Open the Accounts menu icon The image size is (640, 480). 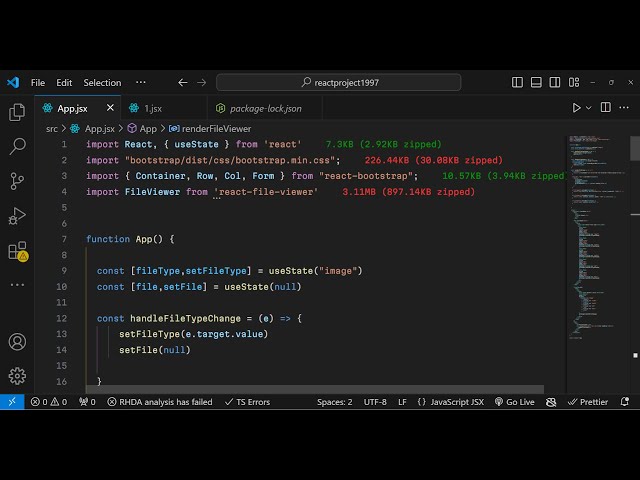click(17, 342)
